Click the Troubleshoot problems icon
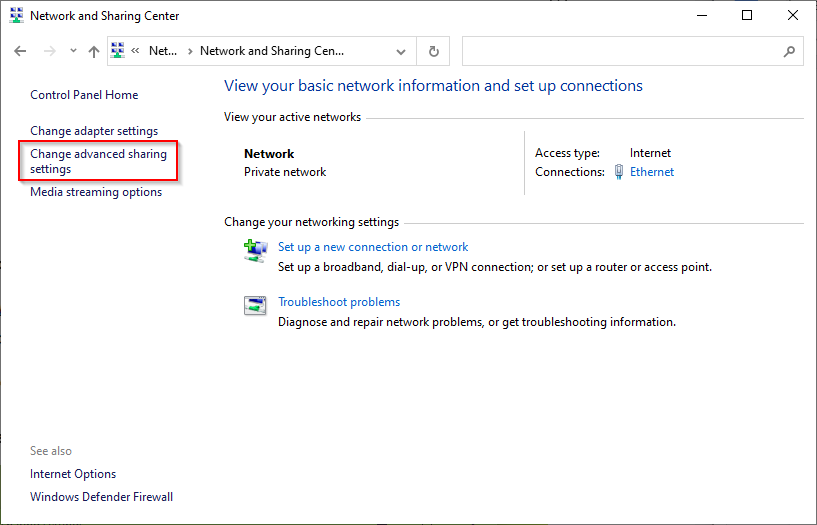This screenshot has width=817, height=525. coord(255,305)
